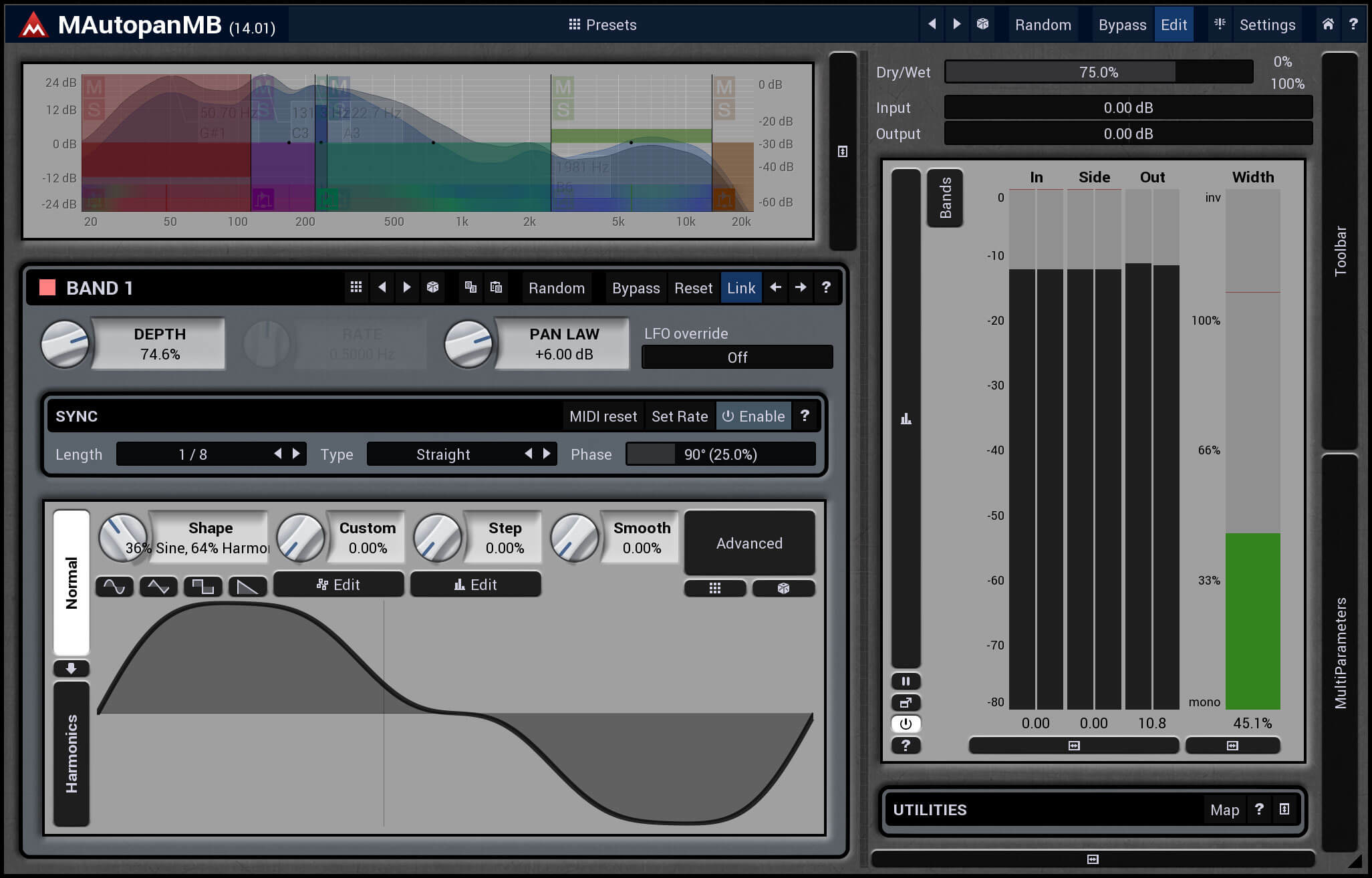
Task: Go to next band with right arrow
Action: [x=801, y=287]
